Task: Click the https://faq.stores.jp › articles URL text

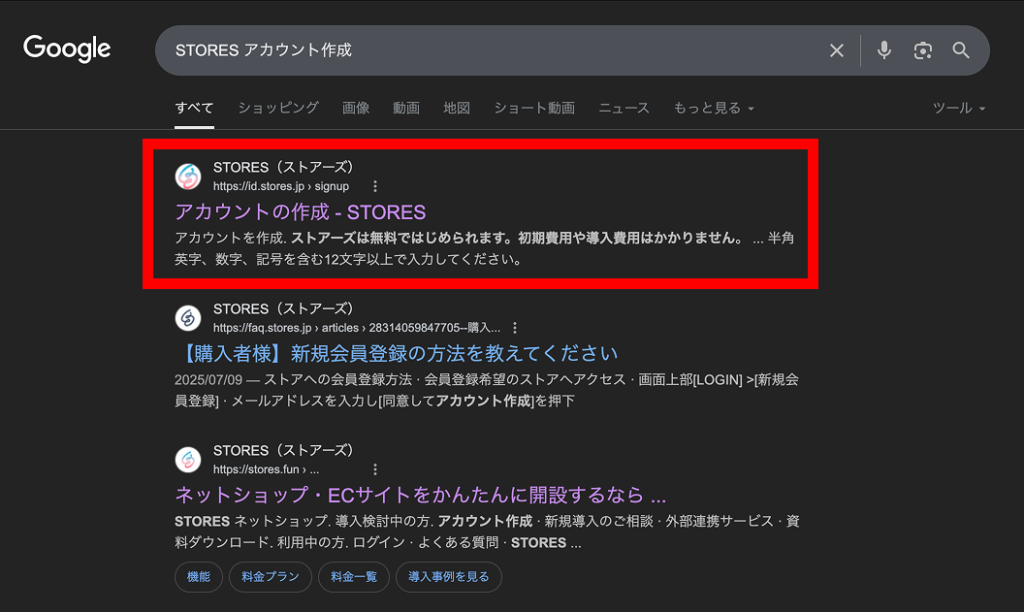Action: point(357,328)
